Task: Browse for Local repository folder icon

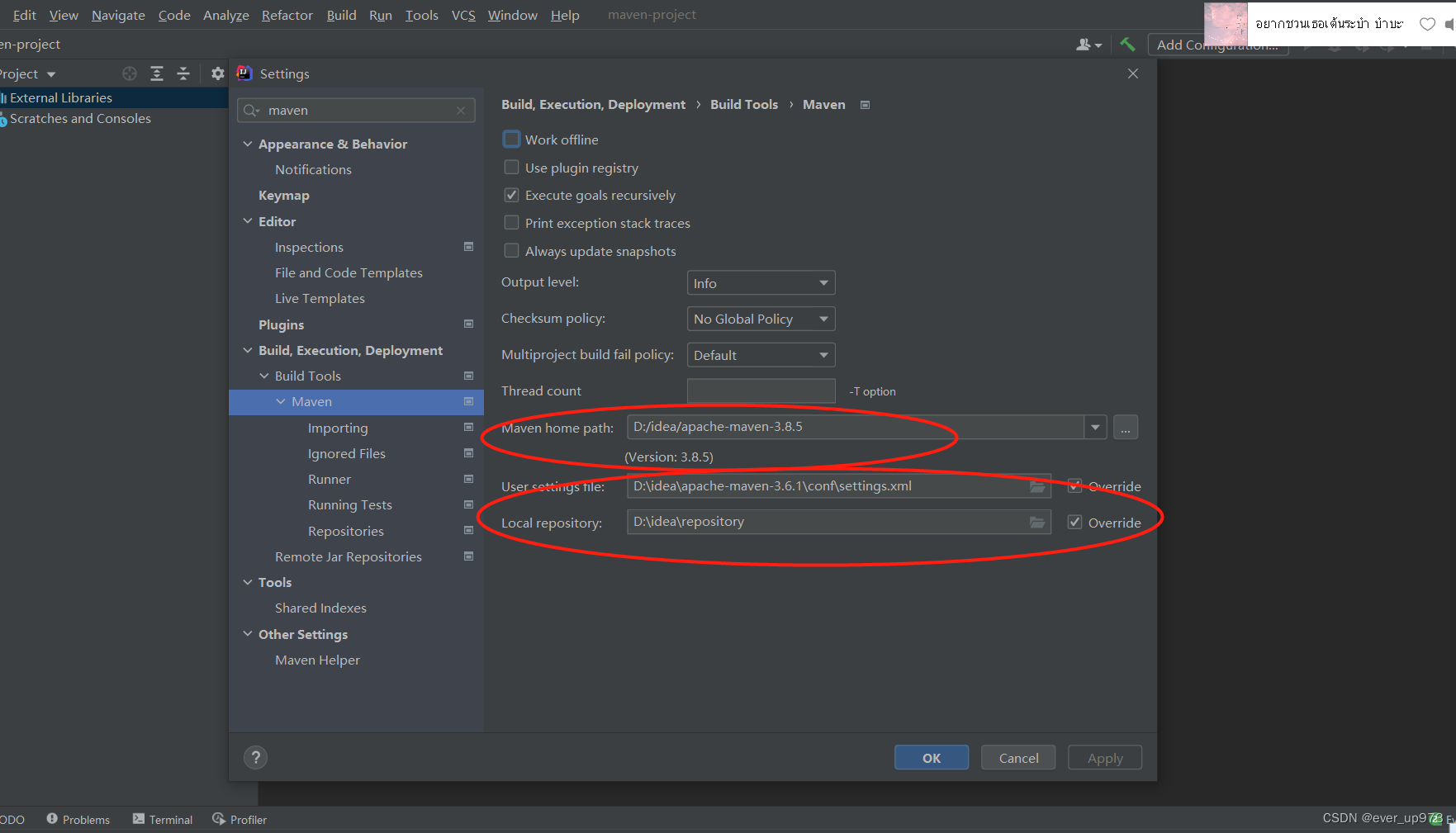Action: click(x=1037, y=523)
